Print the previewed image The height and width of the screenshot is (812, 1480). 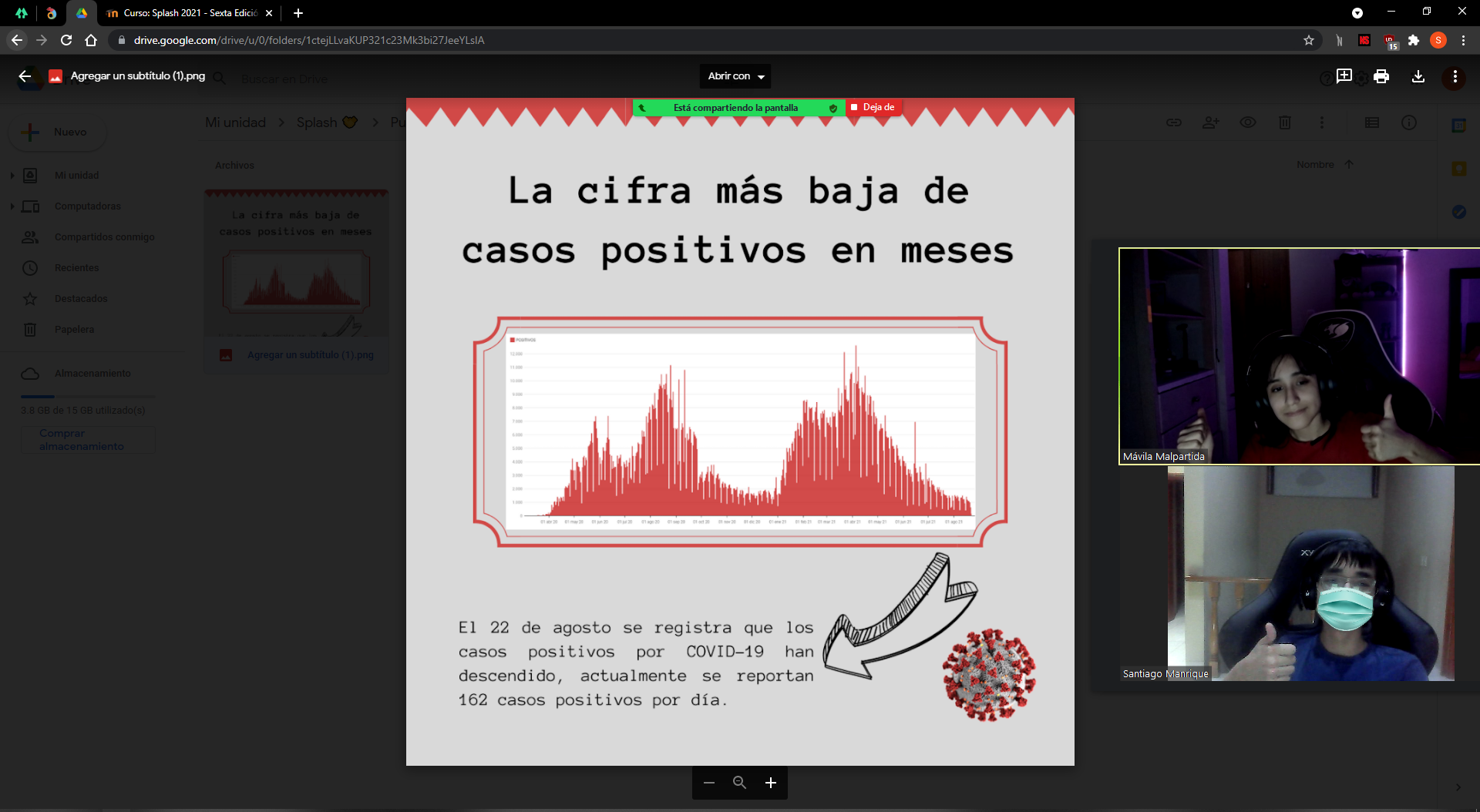click(x=1381, y=76)
